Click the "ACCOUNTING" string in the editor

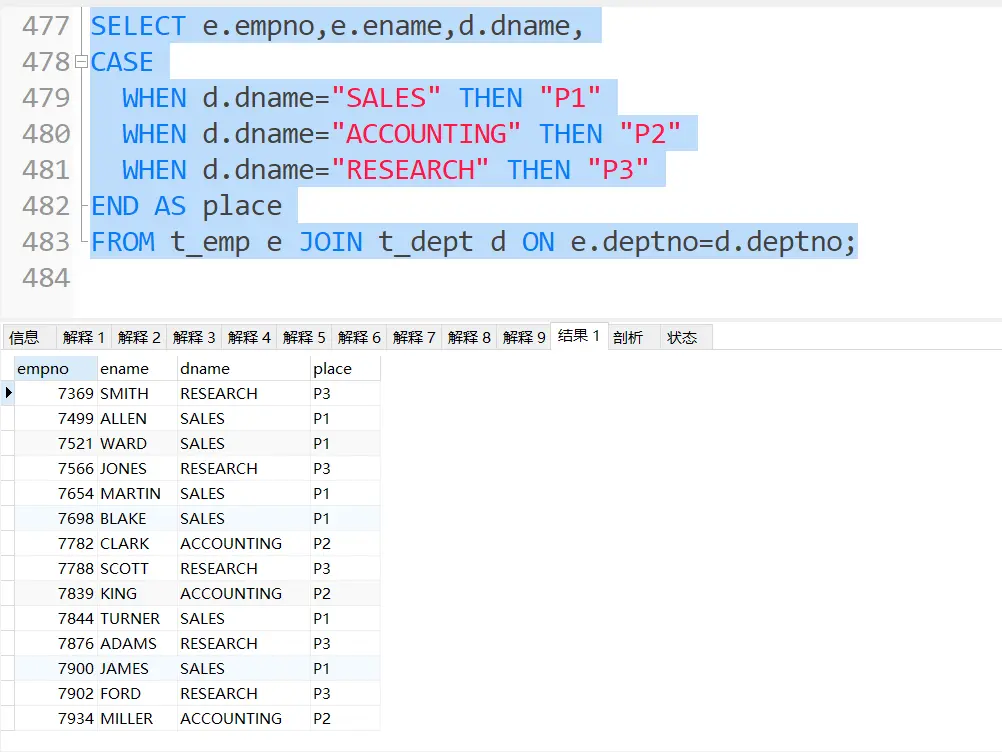[427, 134]
